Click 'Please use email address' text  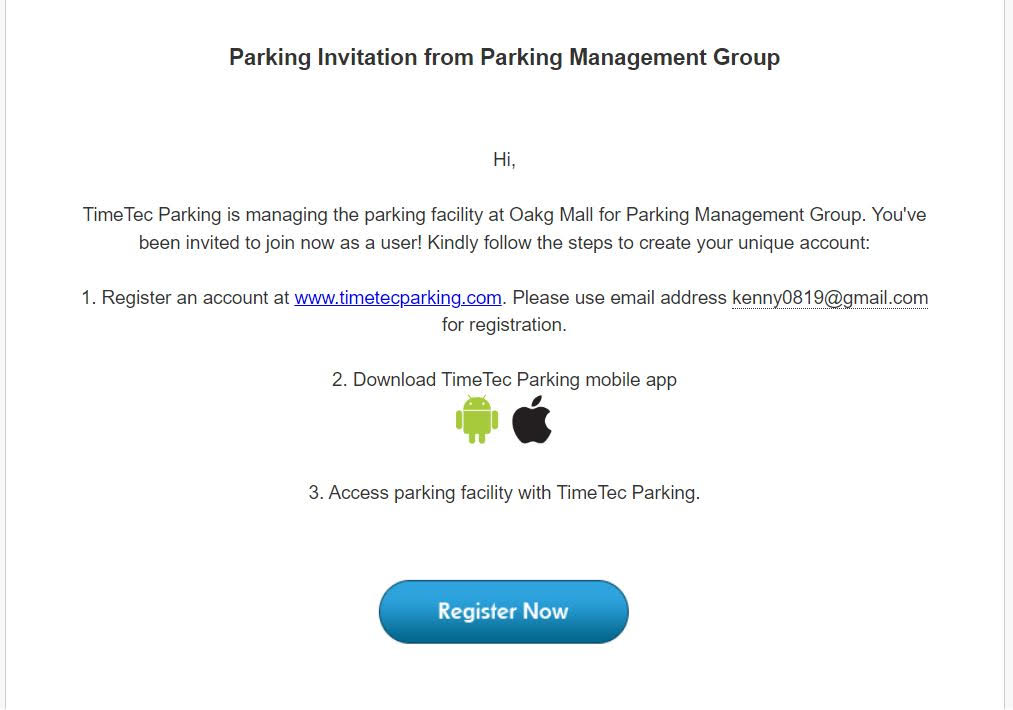point(620,298)
